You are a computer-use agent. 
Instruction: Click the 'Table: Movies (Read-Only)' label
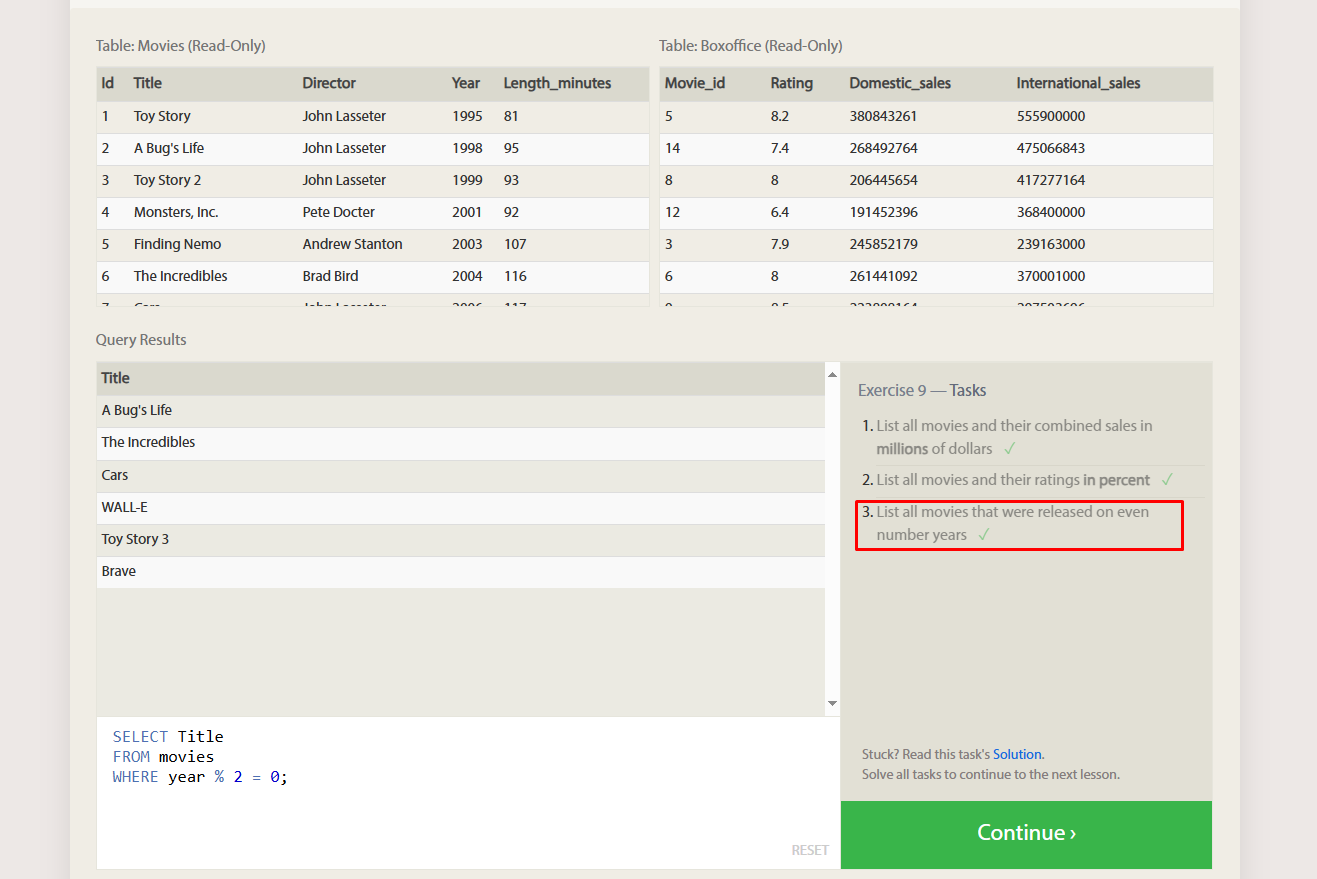(181, 46)
